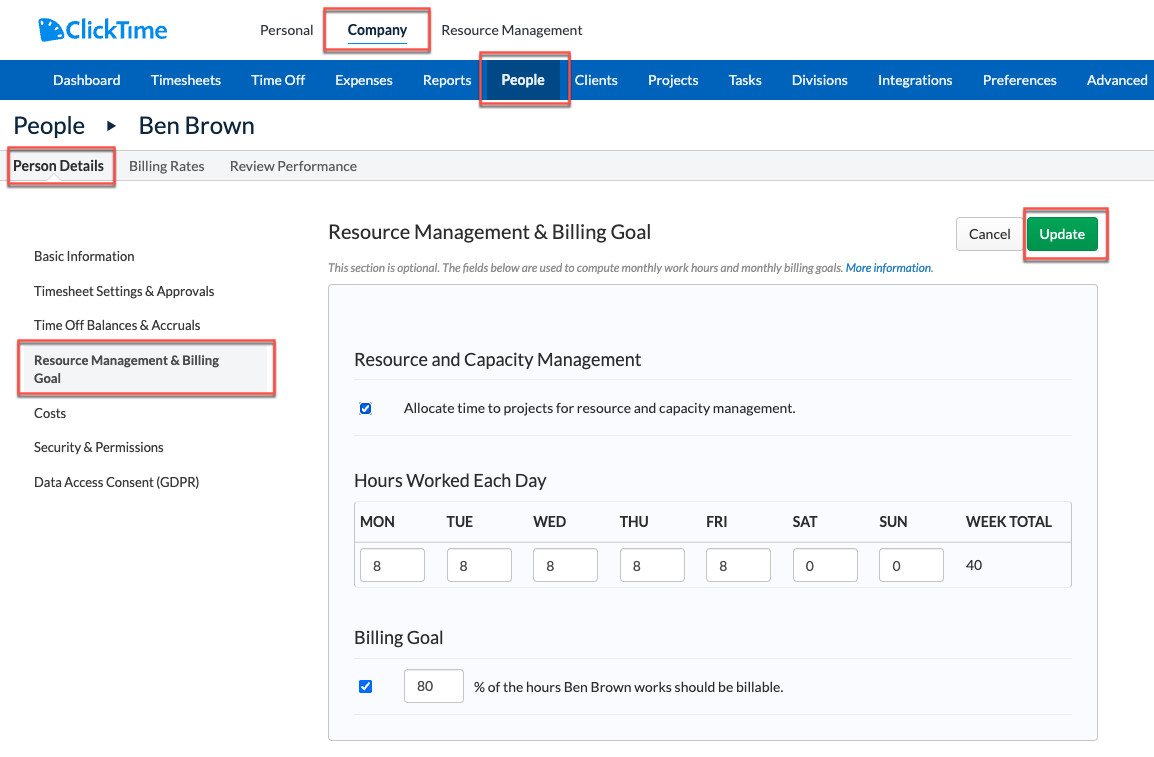Image resolution: width=1154 pixels, height=757 pixels.
Task: Go to the Dashboard tab
Action: point(87,80)
